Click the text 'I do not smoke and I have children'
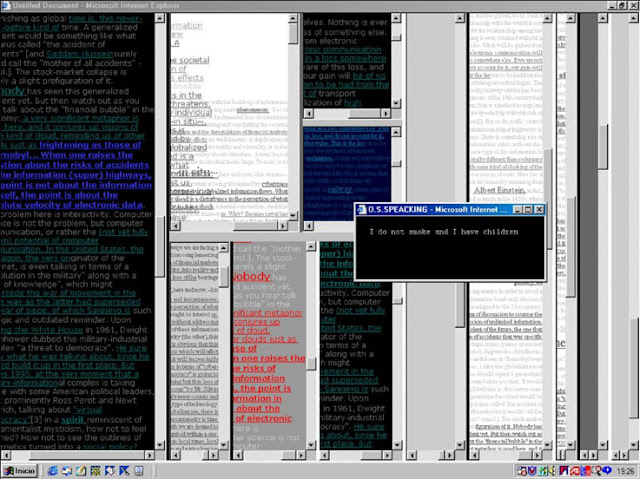 point(443,232)
